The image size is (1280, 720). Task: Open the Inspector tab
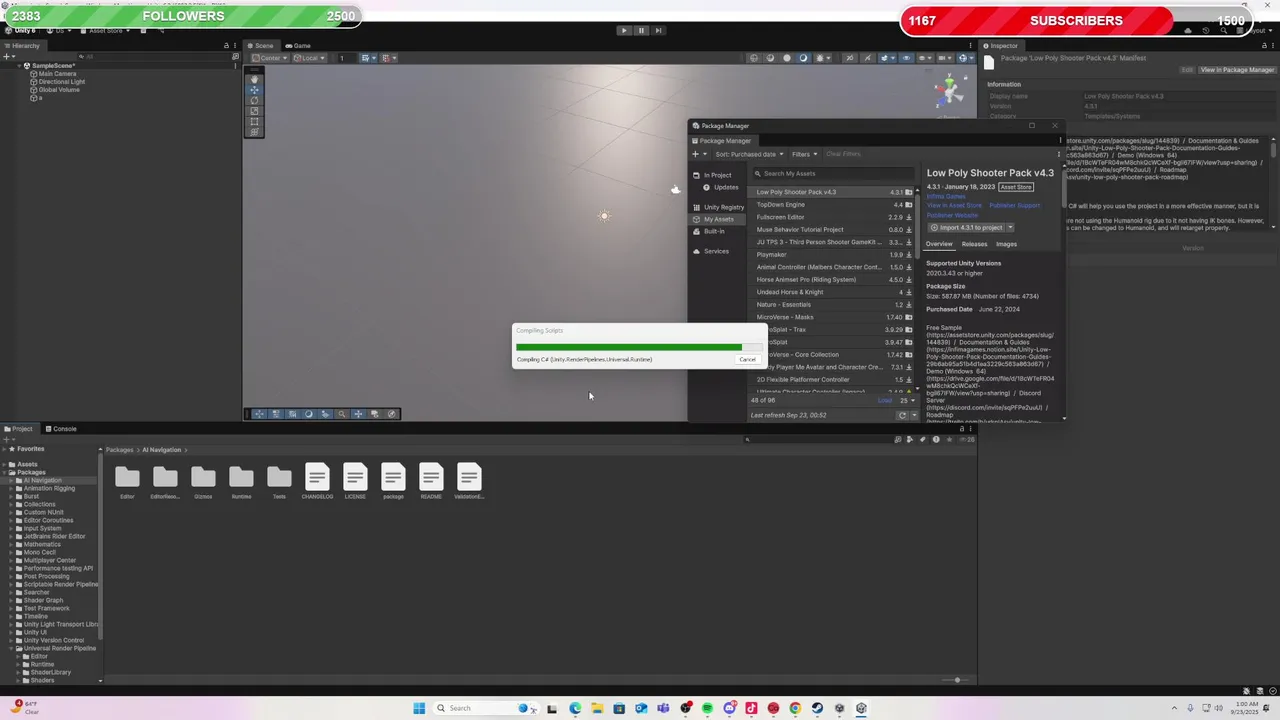pyautogui.click(x=1000, y=45)
